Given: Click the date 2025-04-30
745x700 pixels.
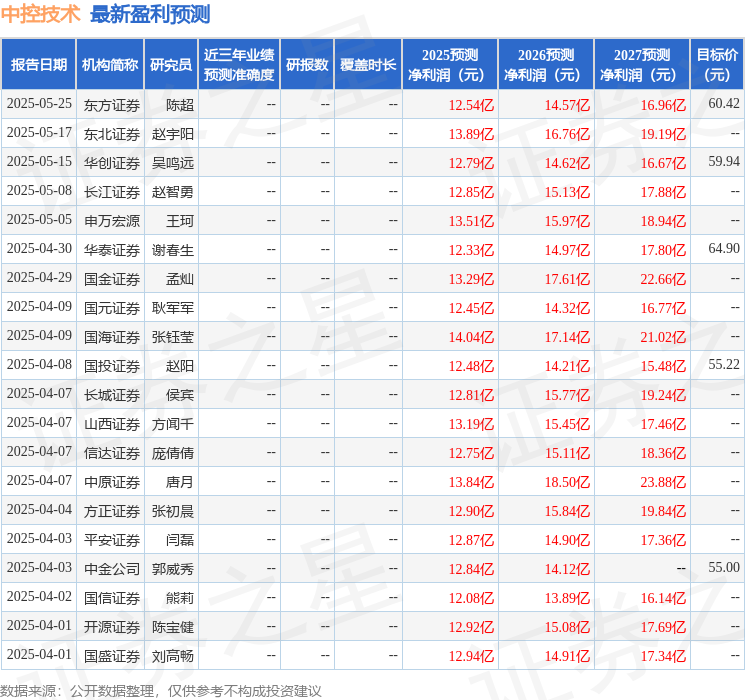Looking at the screenshot, I should coord(39,248).
